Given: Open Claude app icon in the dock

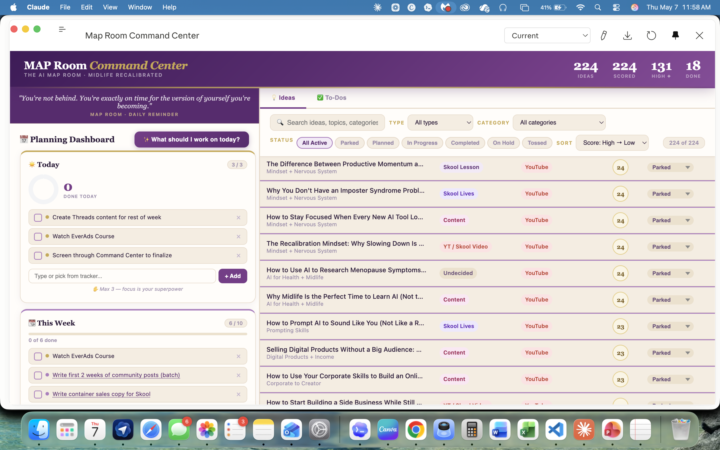Looking at the screenshot, I should point(584,430).
